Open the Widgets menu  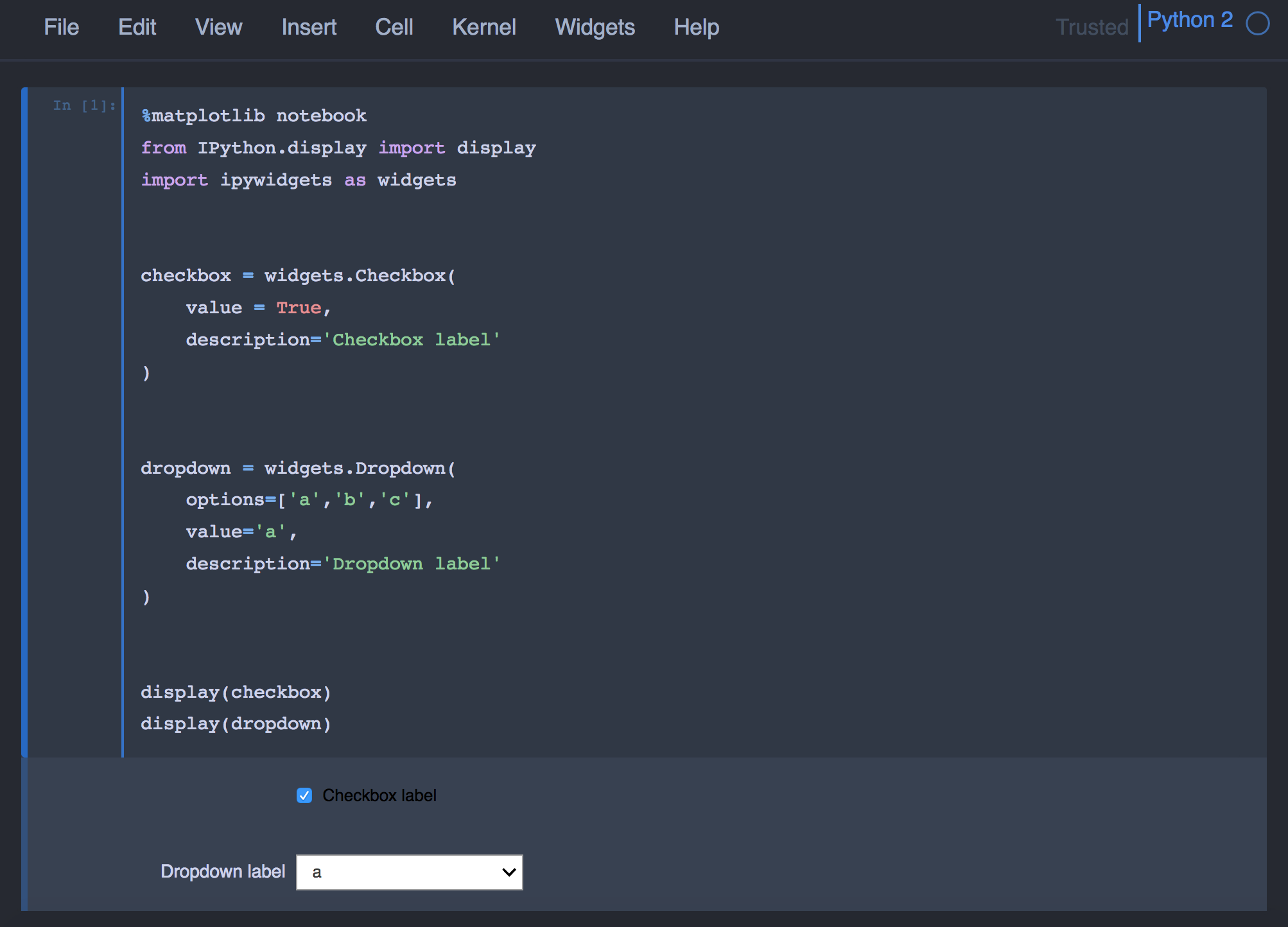pyautogui.click(x=595, y=27)
